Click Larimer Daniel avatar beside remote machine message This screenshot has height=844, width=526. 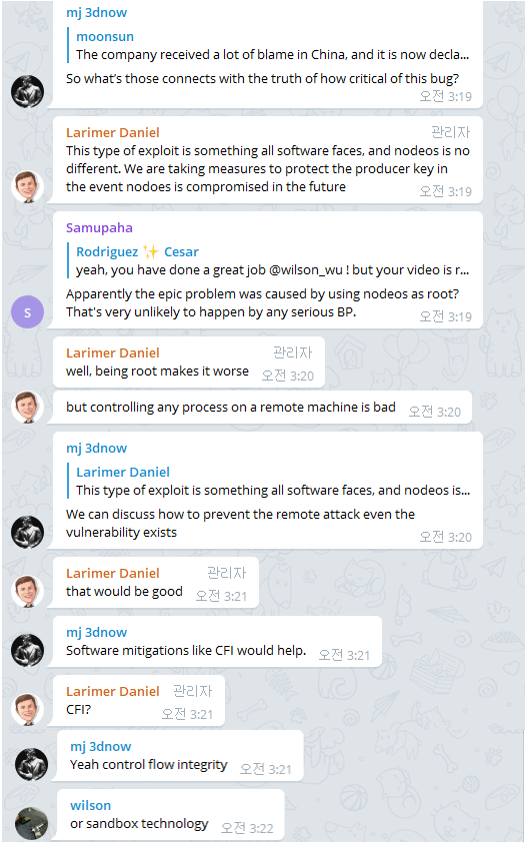click(x=27, y=407)
